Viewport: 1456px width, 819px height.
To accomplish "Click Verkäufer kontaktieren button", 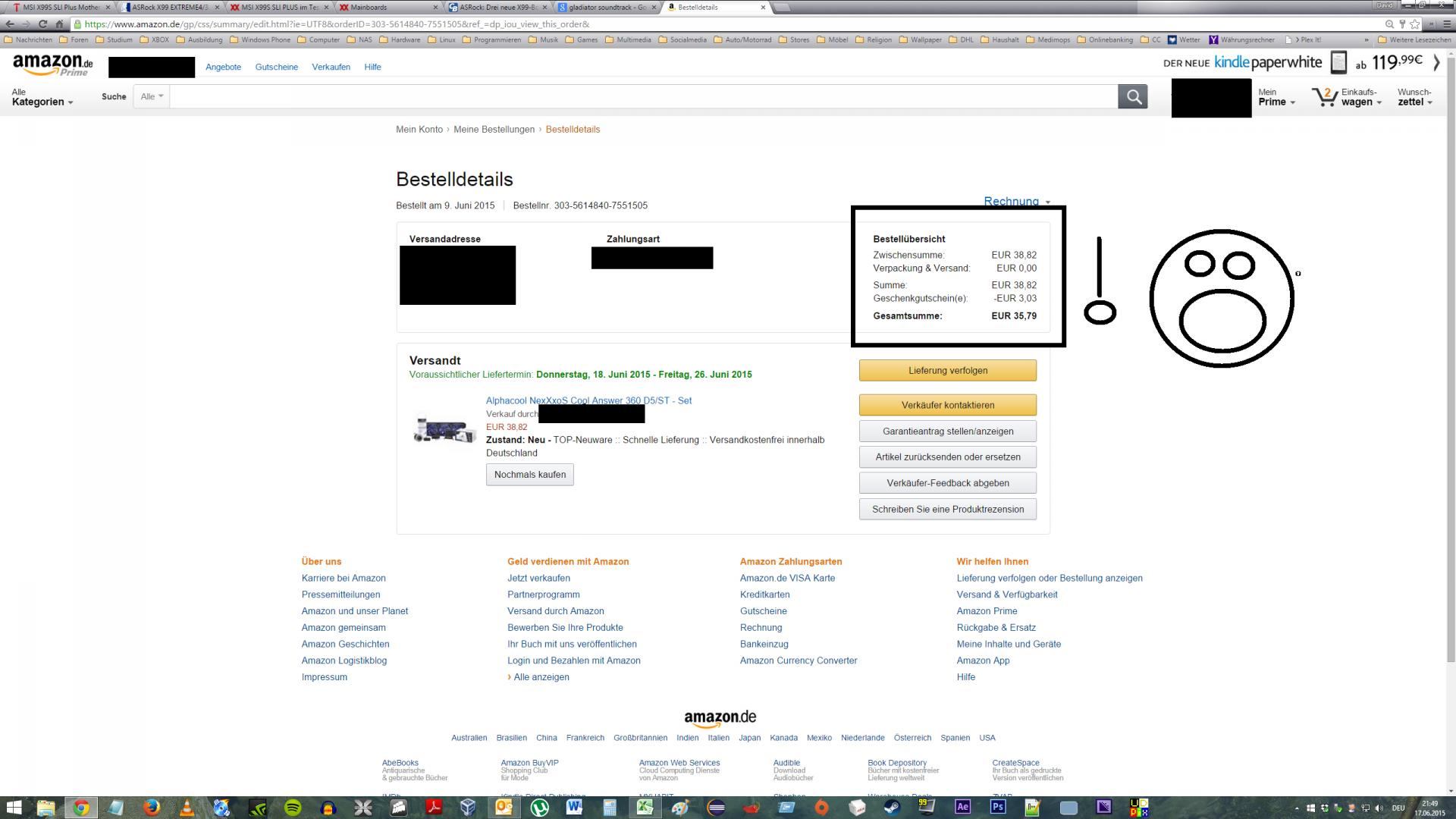I will click(948, 405).
